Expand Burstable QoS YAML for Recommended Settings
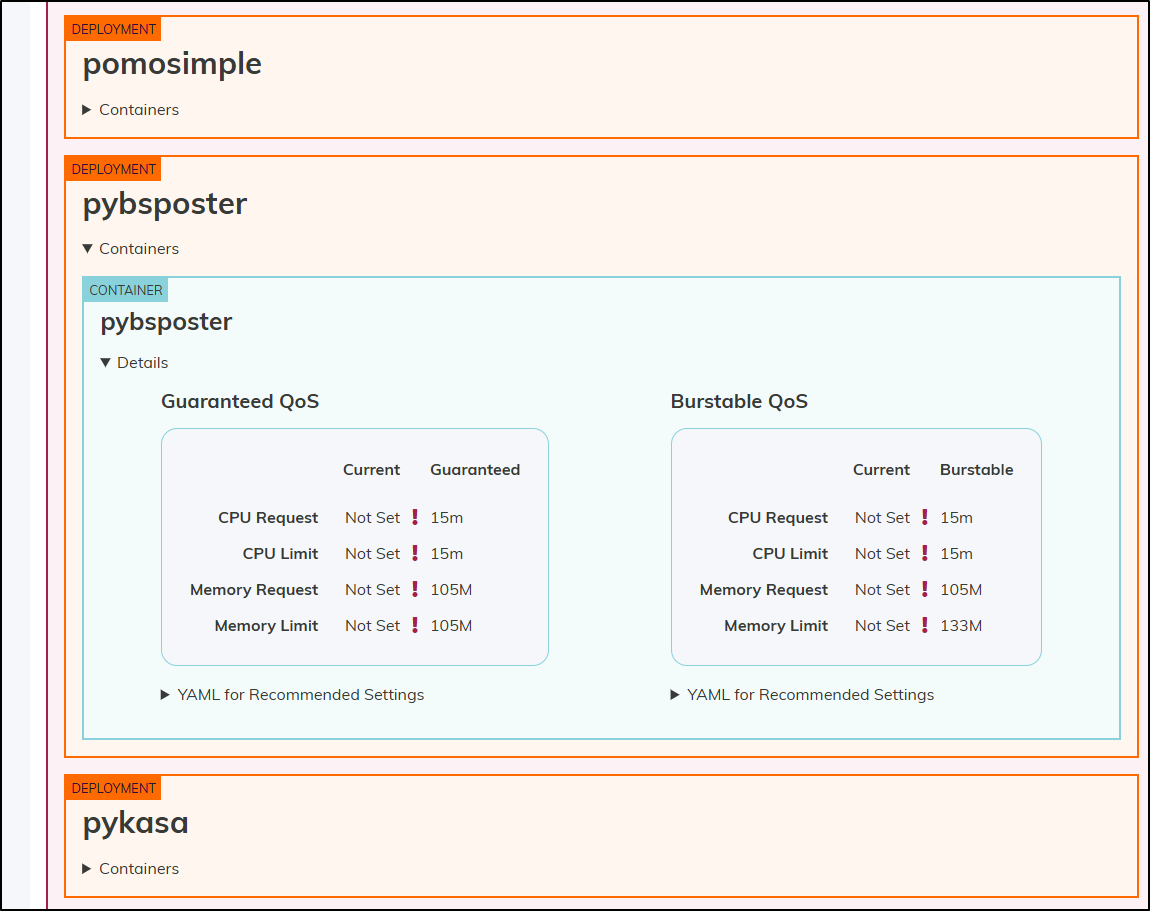 tap(802, 695)
